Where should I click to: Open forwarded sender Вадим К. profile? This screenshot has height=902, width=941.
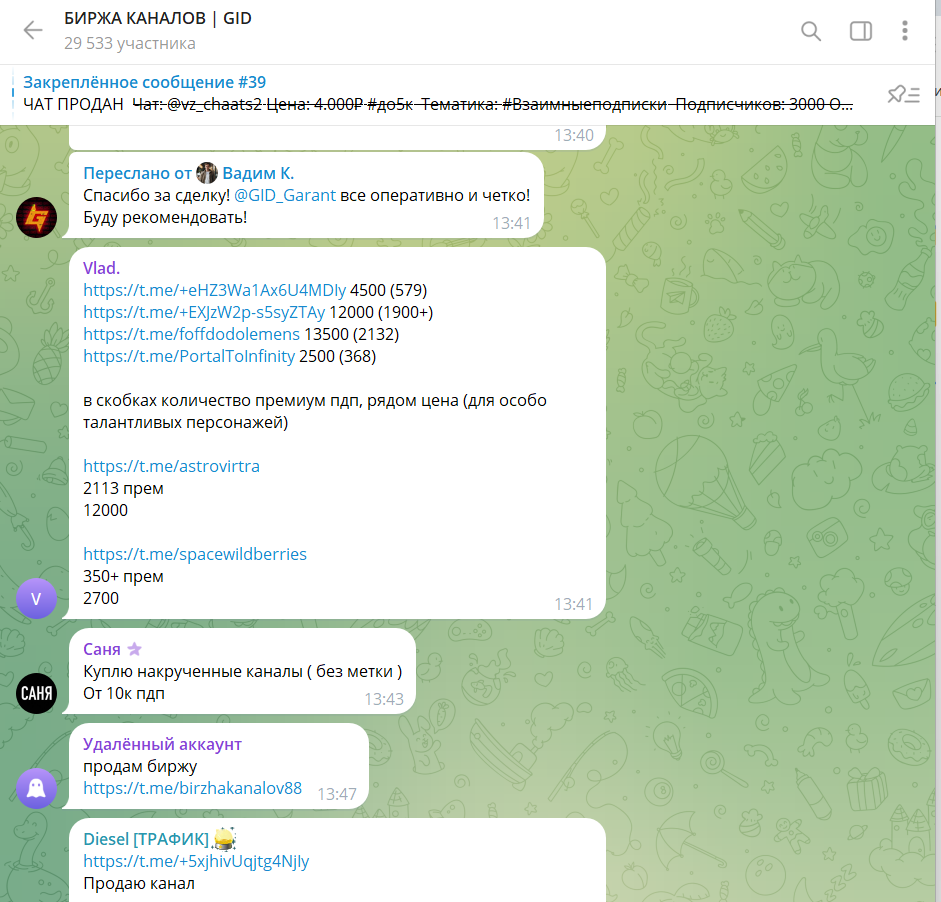coord(258,173)
